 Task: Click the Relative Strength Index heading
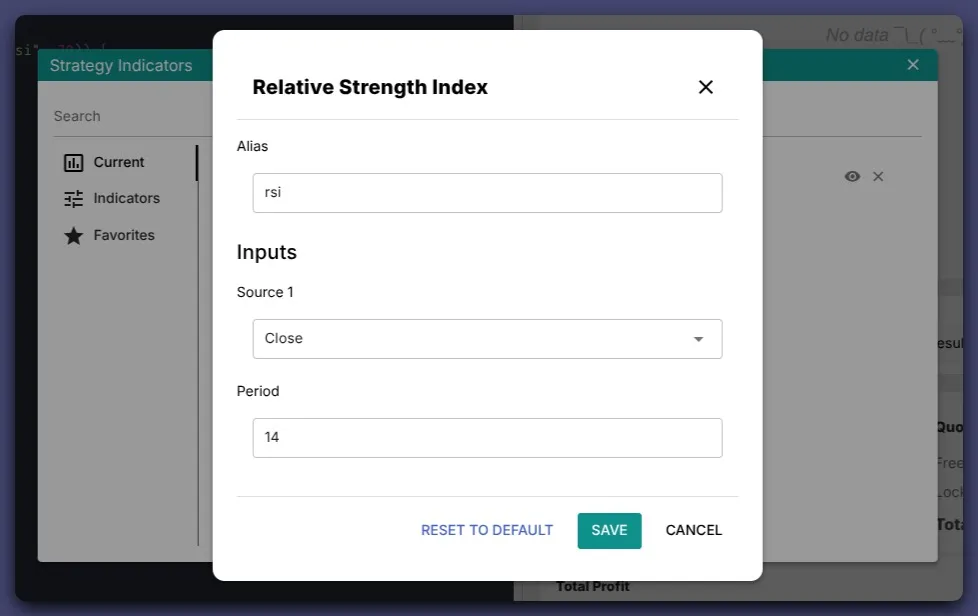pos(370,87)
